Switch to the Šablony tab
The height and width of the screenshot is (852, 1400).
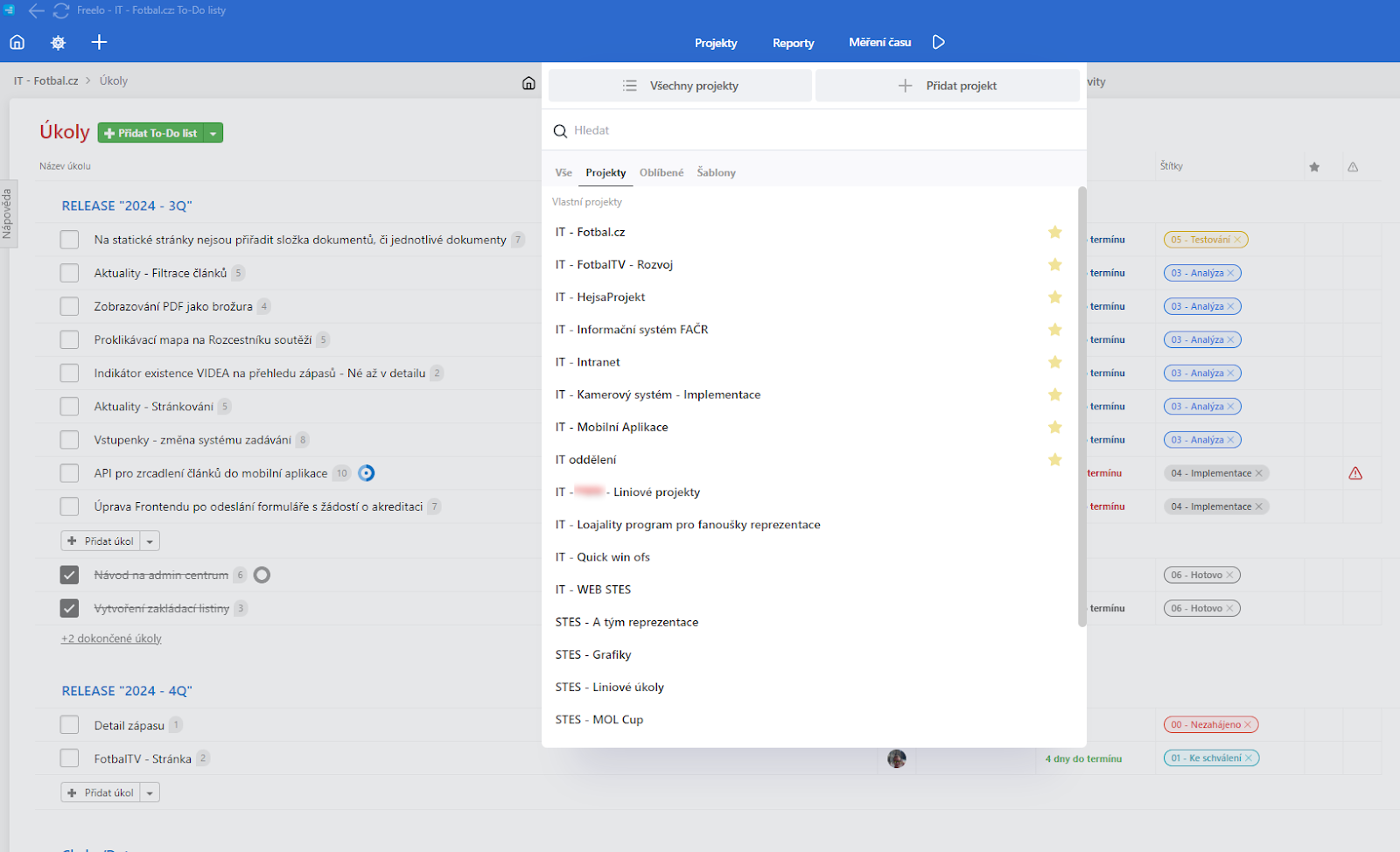pos(716,172)
